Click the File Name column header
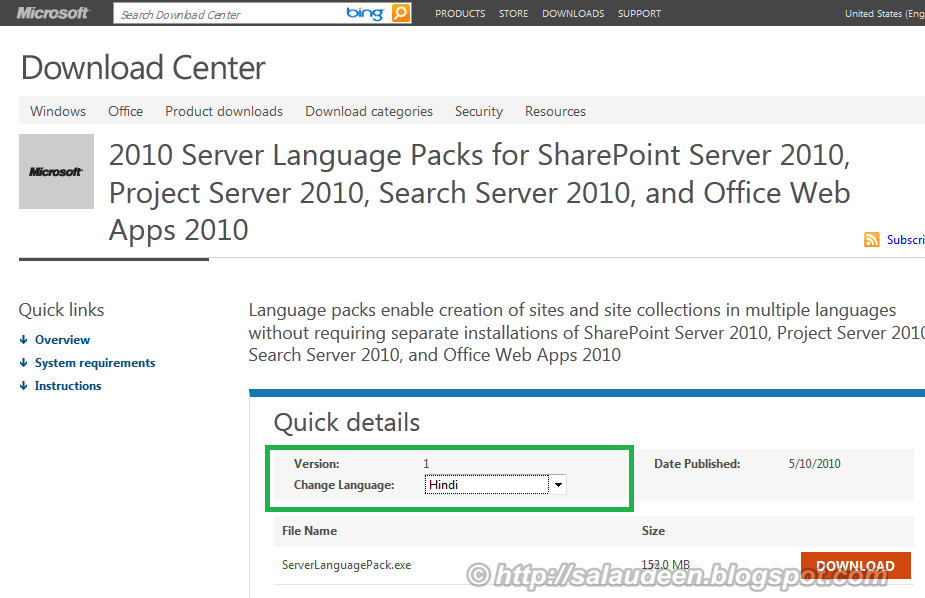This screenshot has width=925, height=598. [309, 530]
